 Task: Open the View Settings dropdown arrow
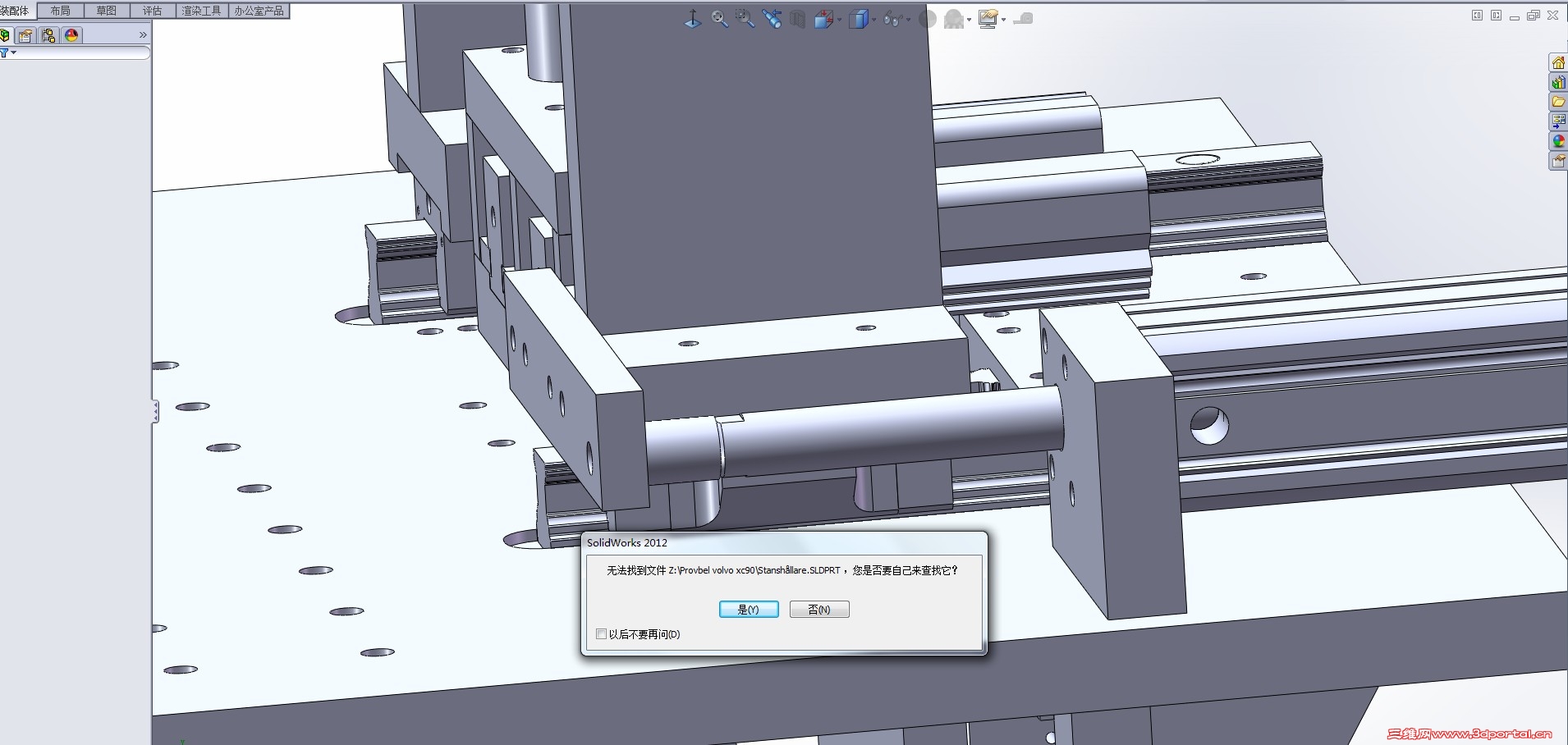click(1003, 21)
